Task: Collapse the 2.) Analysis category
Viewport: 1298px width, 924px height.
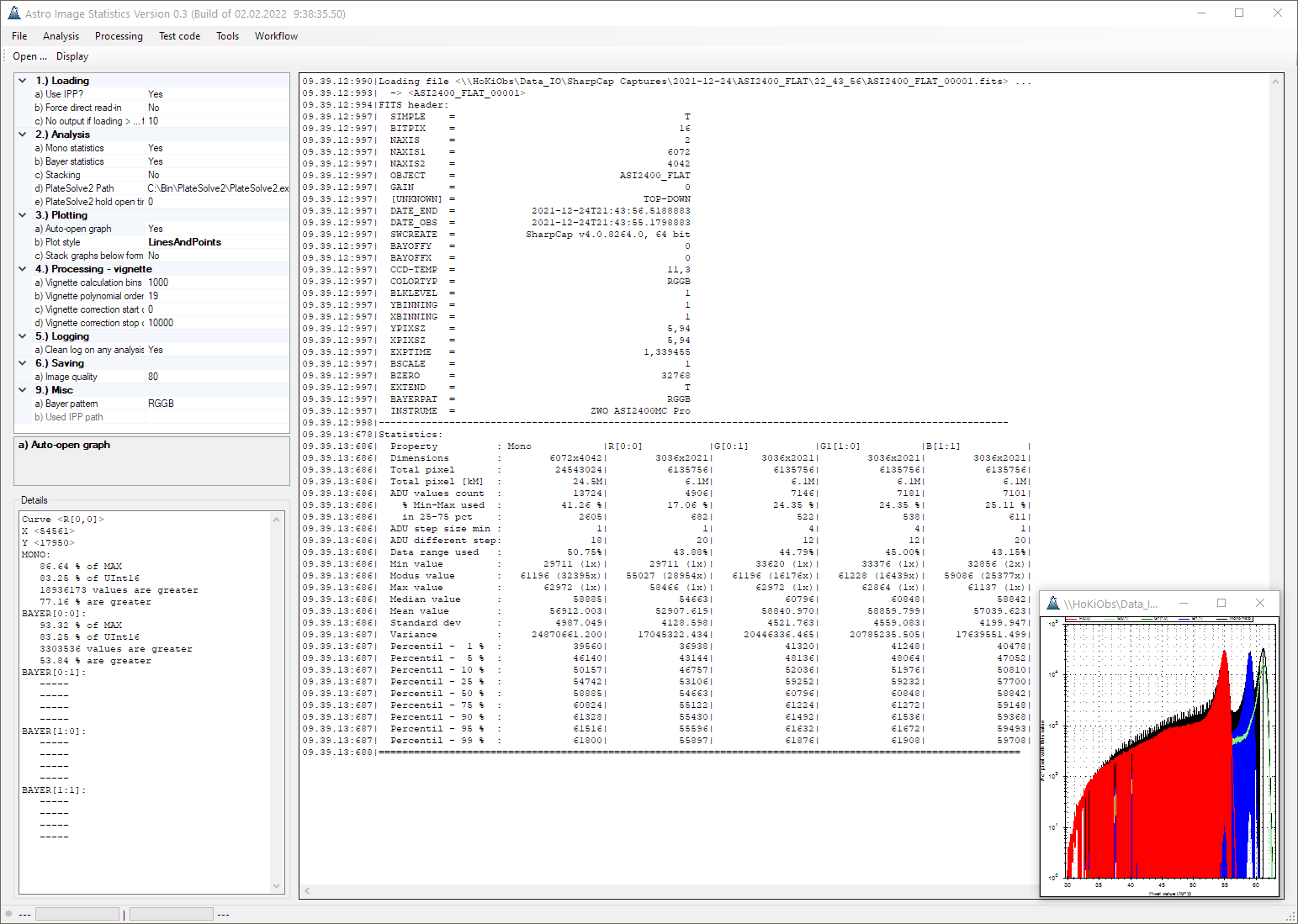Action: pyautogui.click(x=23, y=135)
